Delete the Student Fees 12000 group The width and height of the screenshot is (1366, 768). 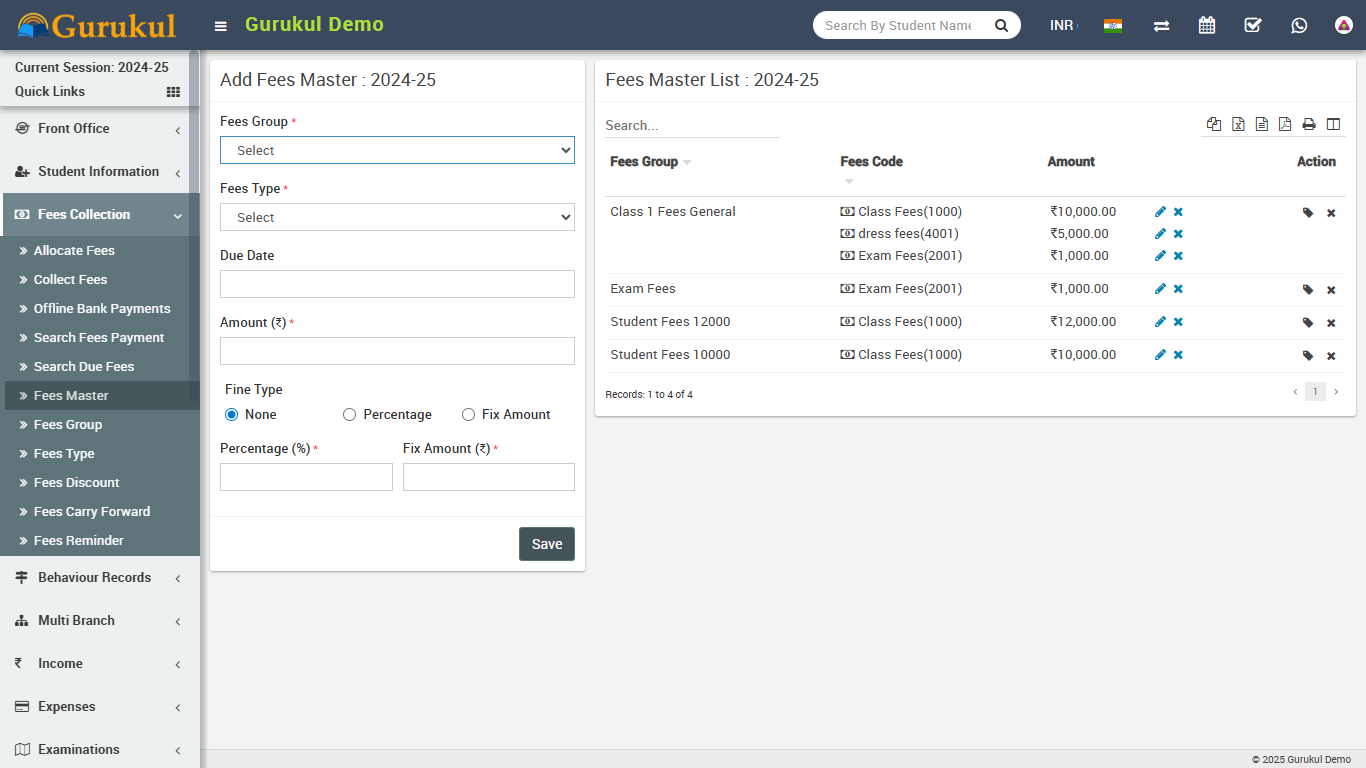[1331, 323]
